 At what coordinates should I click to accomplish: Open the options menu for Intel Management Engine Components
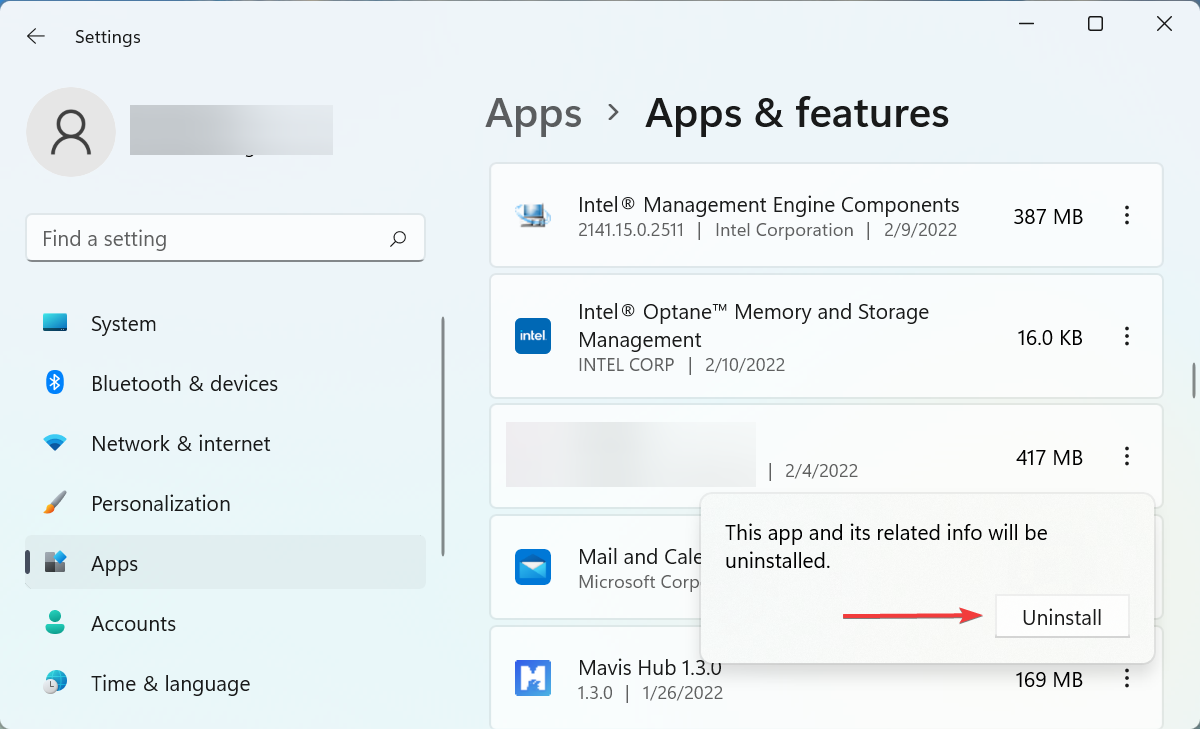(x=1127, y=215)
